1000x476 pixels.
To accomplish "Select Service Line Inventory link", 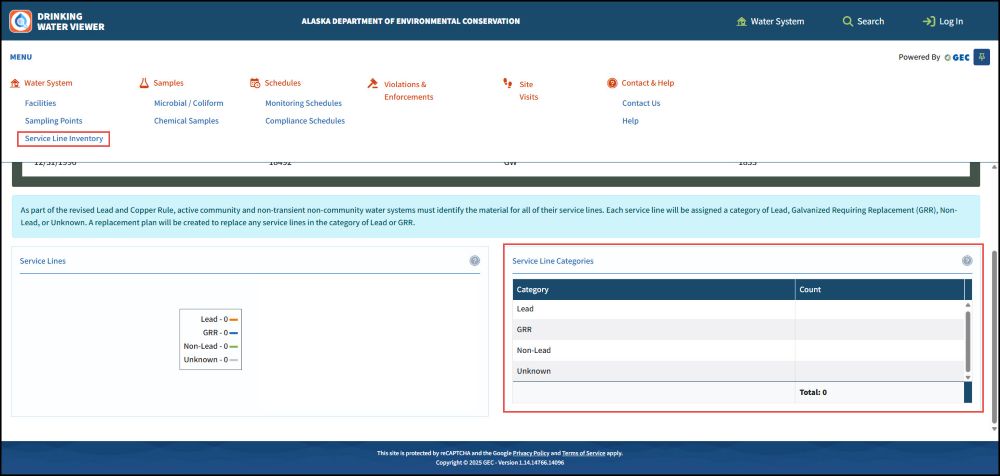I will tap(64, 138).
